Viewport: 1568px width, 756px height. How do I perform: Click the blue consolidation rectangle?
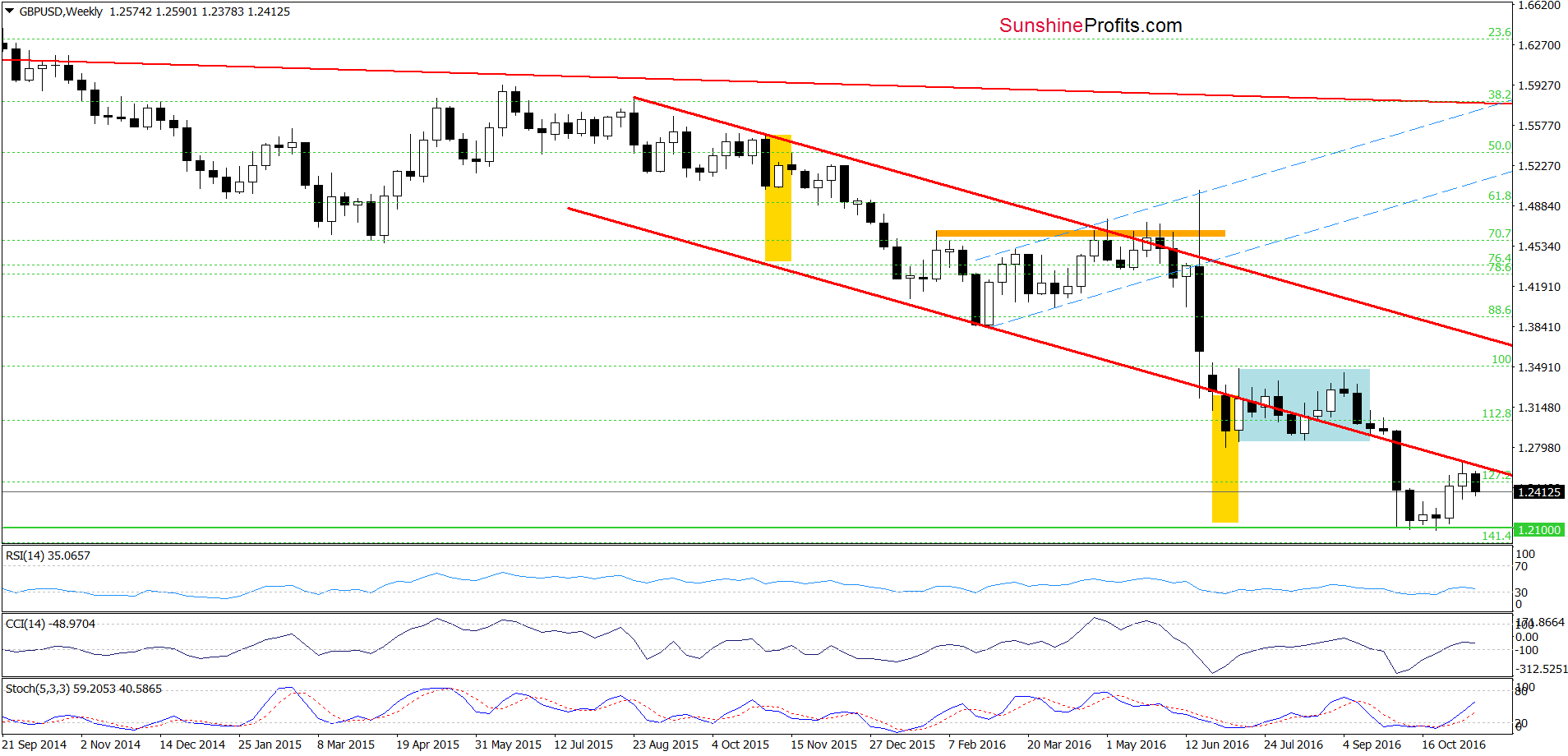coord(1304,405)
